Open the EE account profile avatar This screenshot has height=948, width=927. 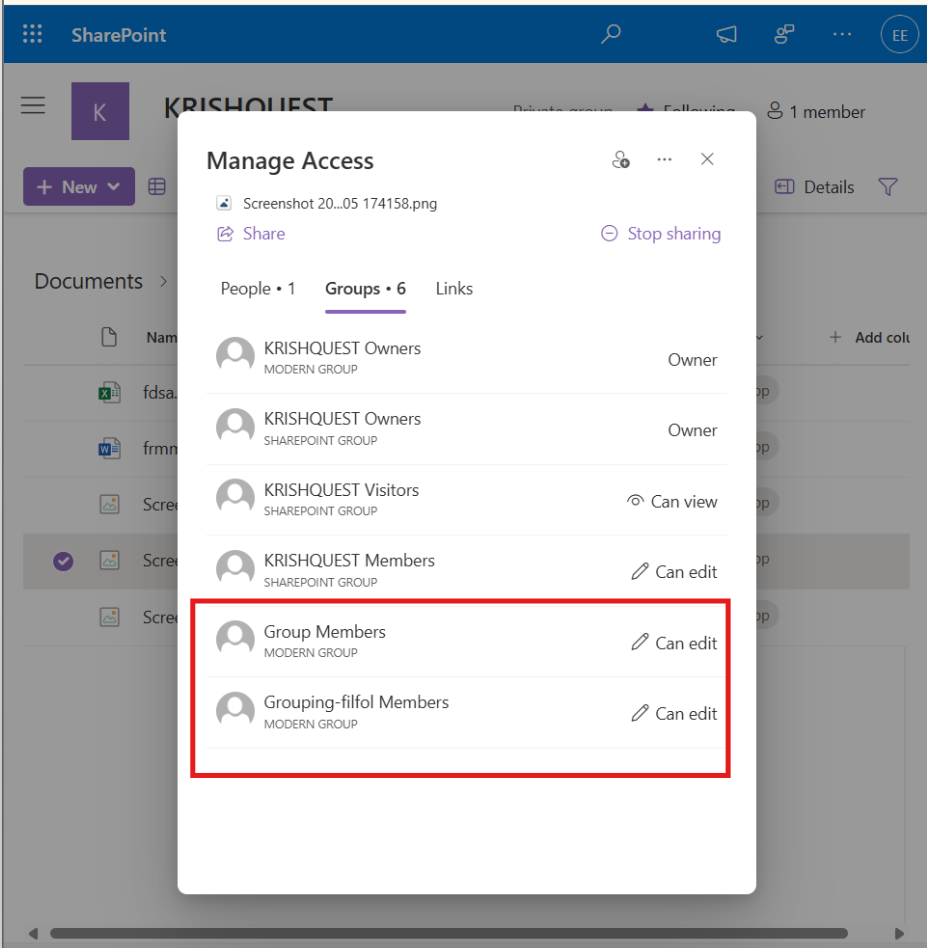[899, 35]
